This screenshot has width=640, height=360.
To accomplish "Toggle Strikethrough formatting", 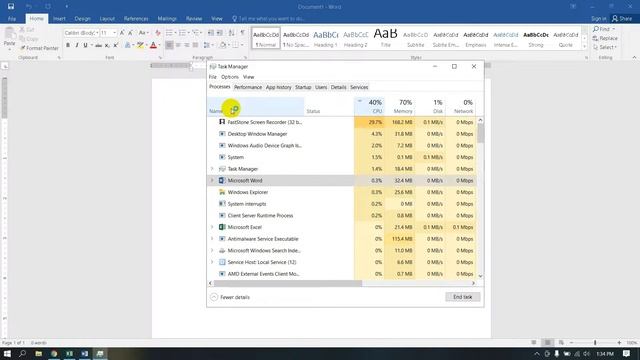I will (x=98, y=45).
